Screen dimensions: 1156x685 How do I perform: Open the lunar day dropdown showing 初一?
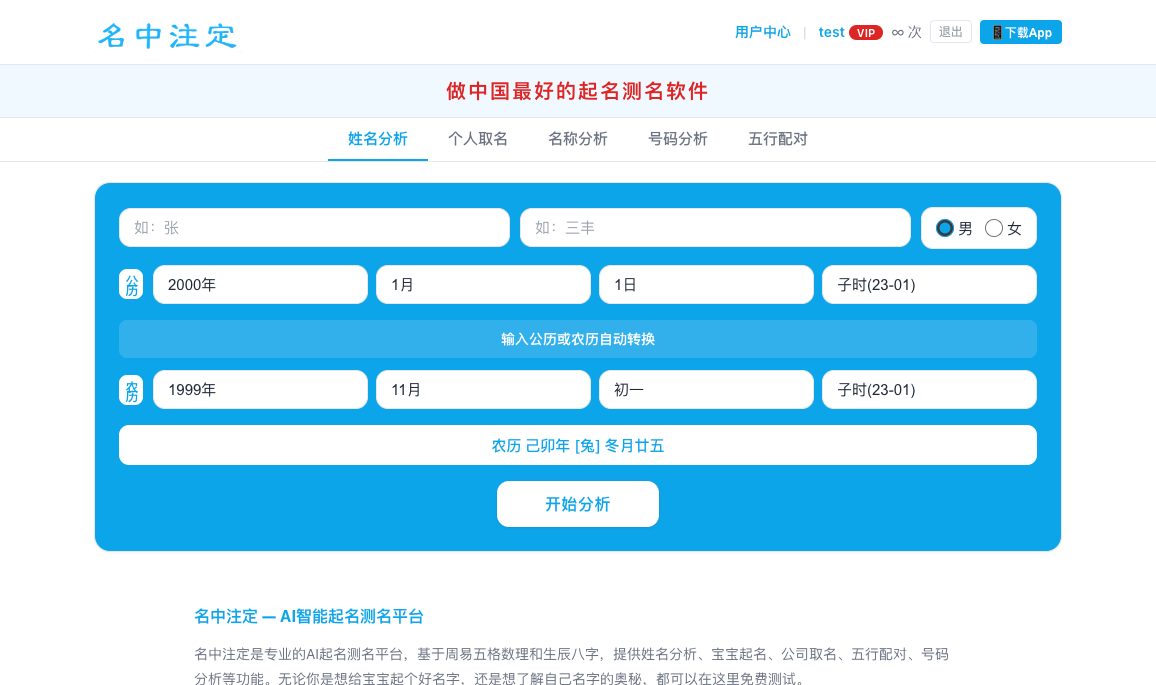click(706, 389)
